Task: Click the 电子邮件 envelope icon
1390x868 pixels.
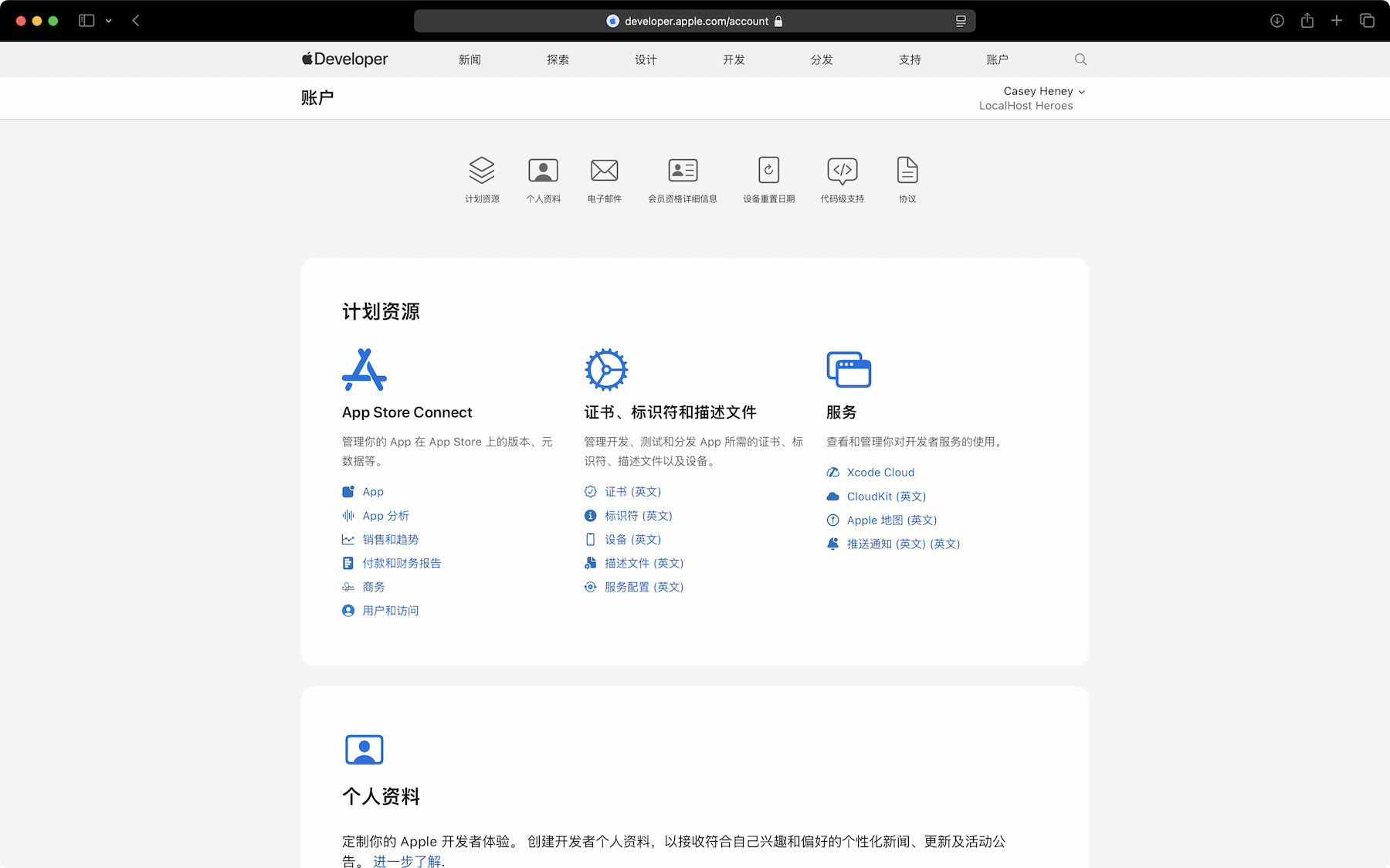Action: click(x=604, y=171)
